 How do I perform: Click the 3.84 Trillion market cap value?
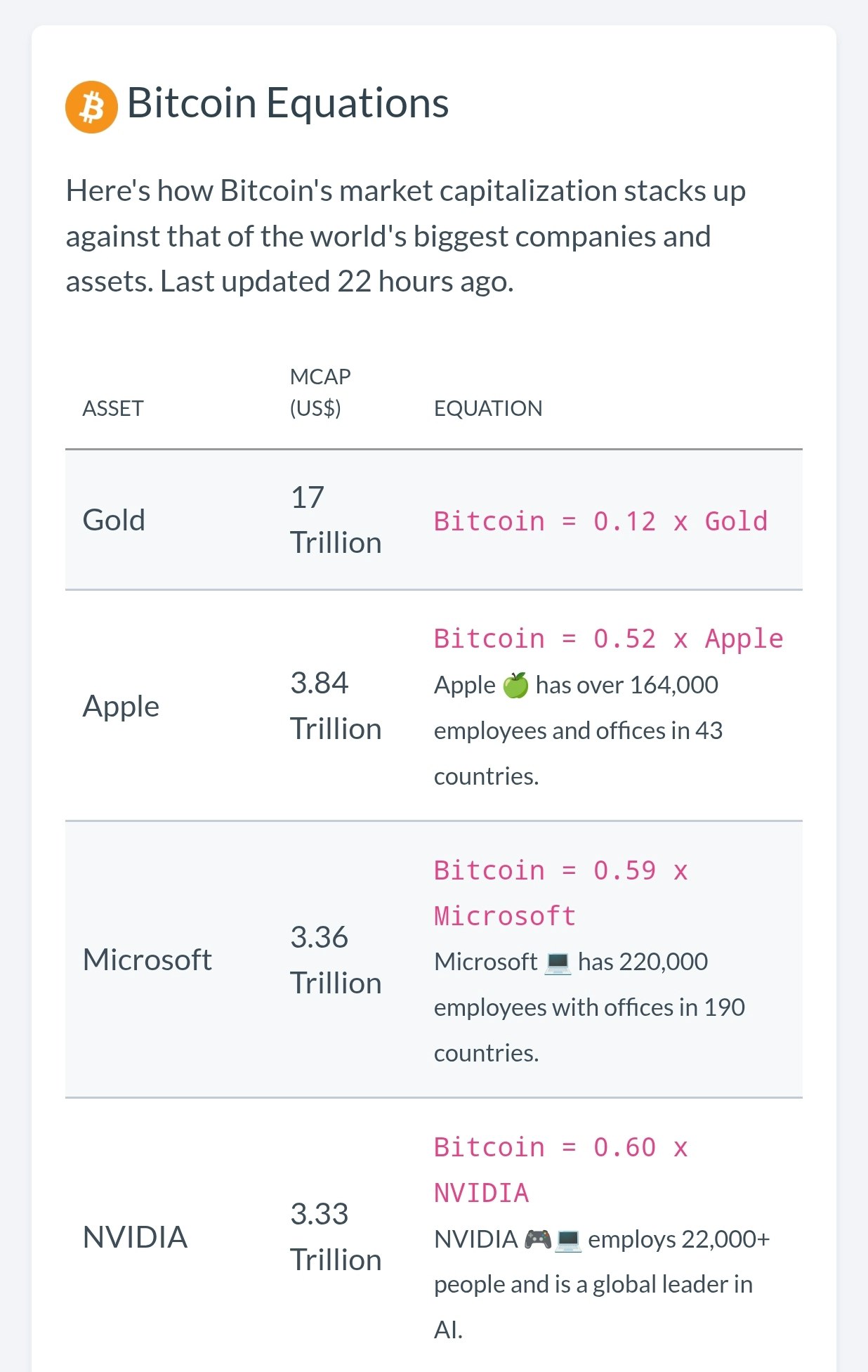point(336,706)
